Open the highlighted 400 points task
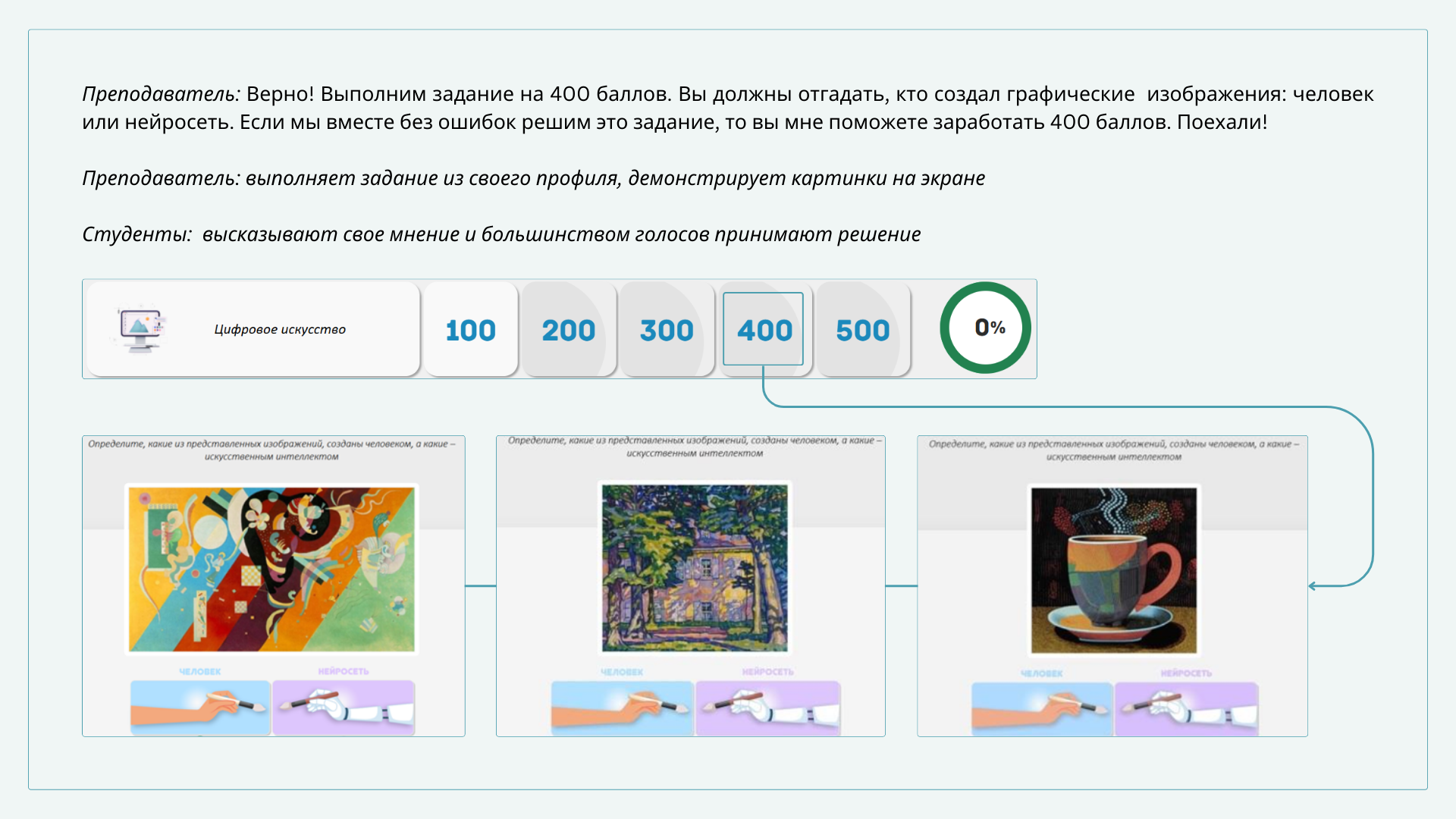Image resolution: width=1456 pixels, height=819 pixels. (x=764, y=330)
